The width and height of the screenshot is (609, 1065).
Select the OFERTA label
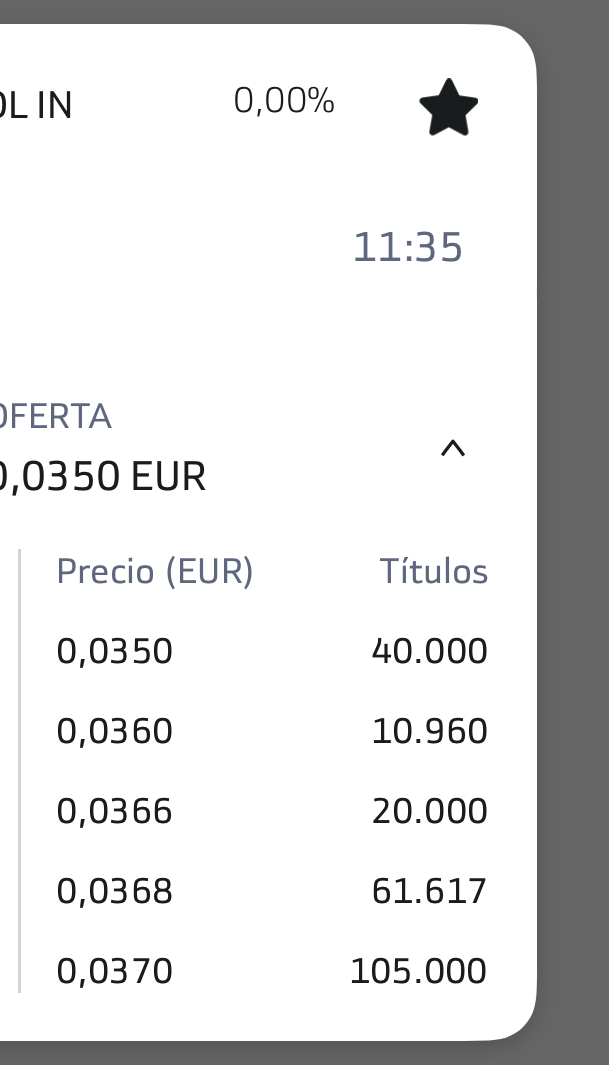tap(55, 416)
